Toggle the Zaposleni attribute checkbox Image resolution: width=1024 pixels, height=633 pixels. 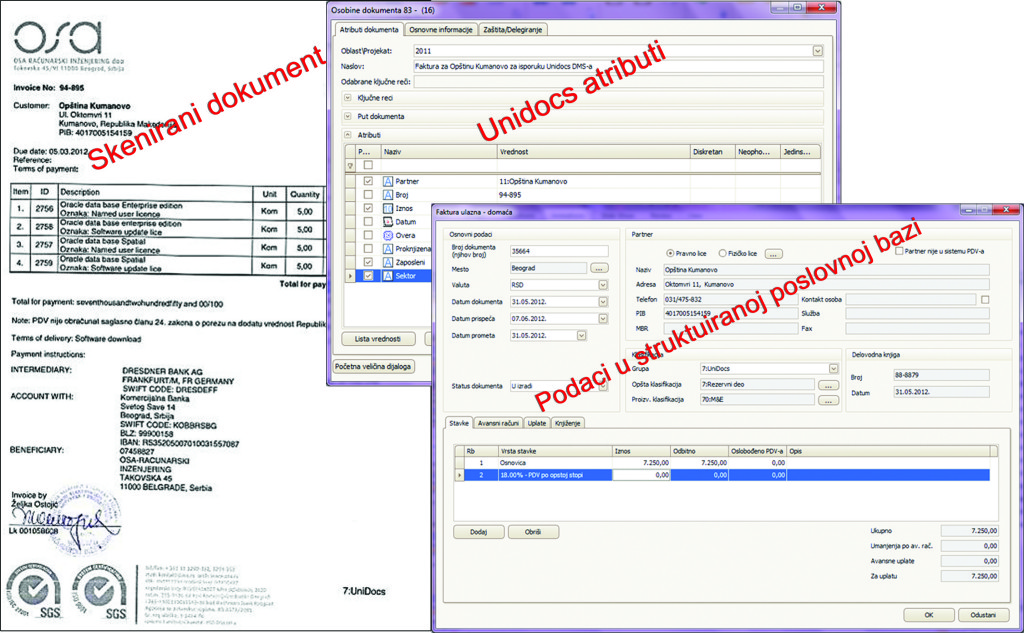coord(368,262)
